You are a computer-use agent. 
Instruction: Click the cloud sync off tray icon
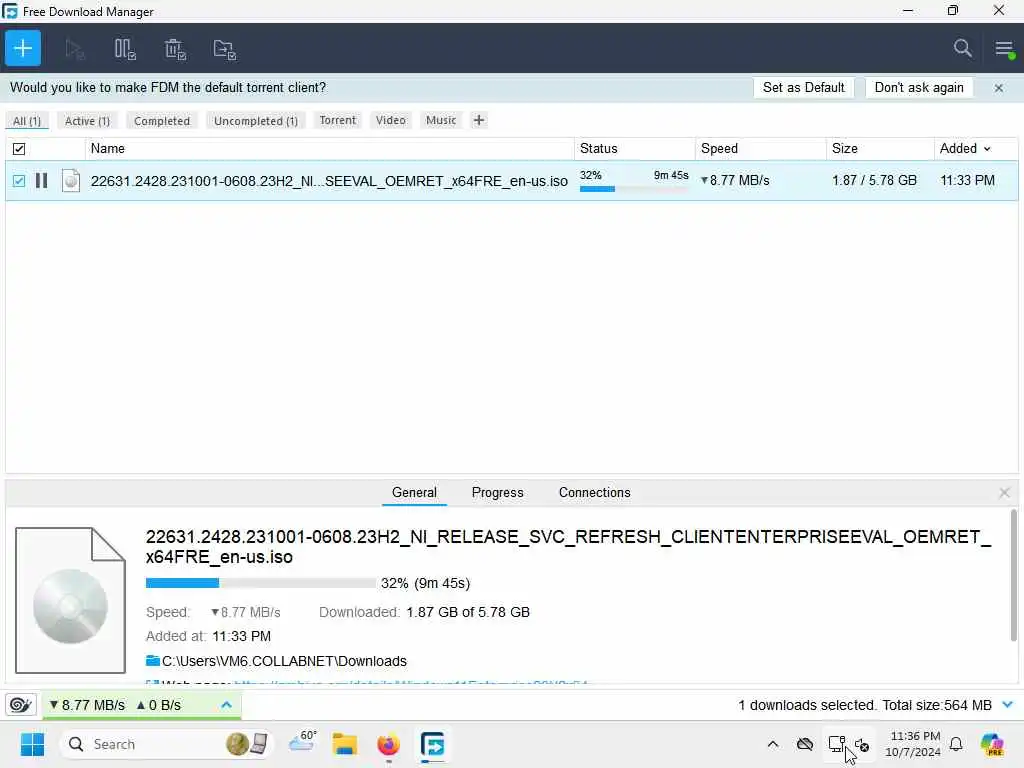tap(805, 744)
